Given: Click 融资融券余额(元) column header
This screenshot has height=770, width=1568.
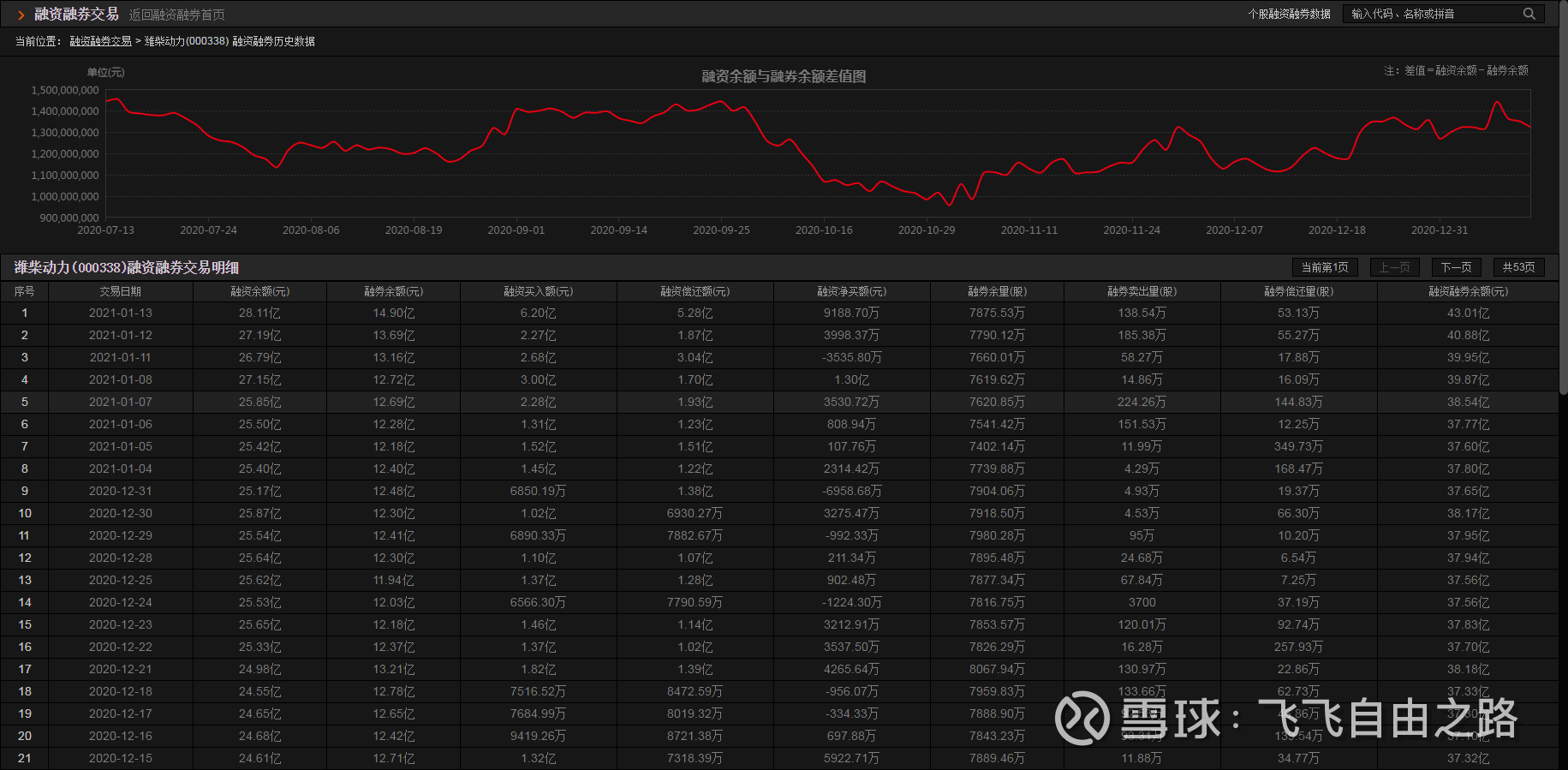Looking at the screenshot, I should click(x=1469, y=291).
